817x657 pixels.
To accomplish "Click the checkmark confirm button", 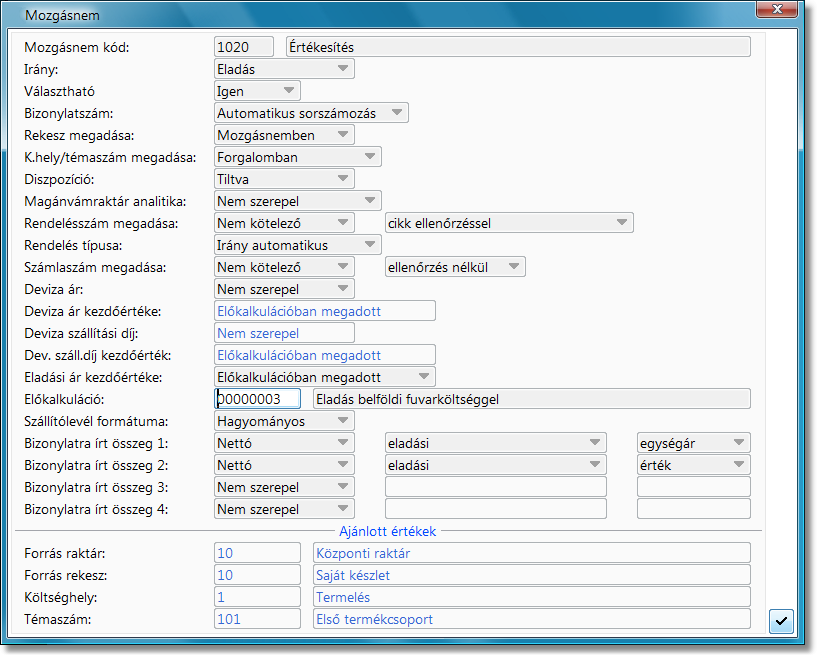I will tap(781, 621).
